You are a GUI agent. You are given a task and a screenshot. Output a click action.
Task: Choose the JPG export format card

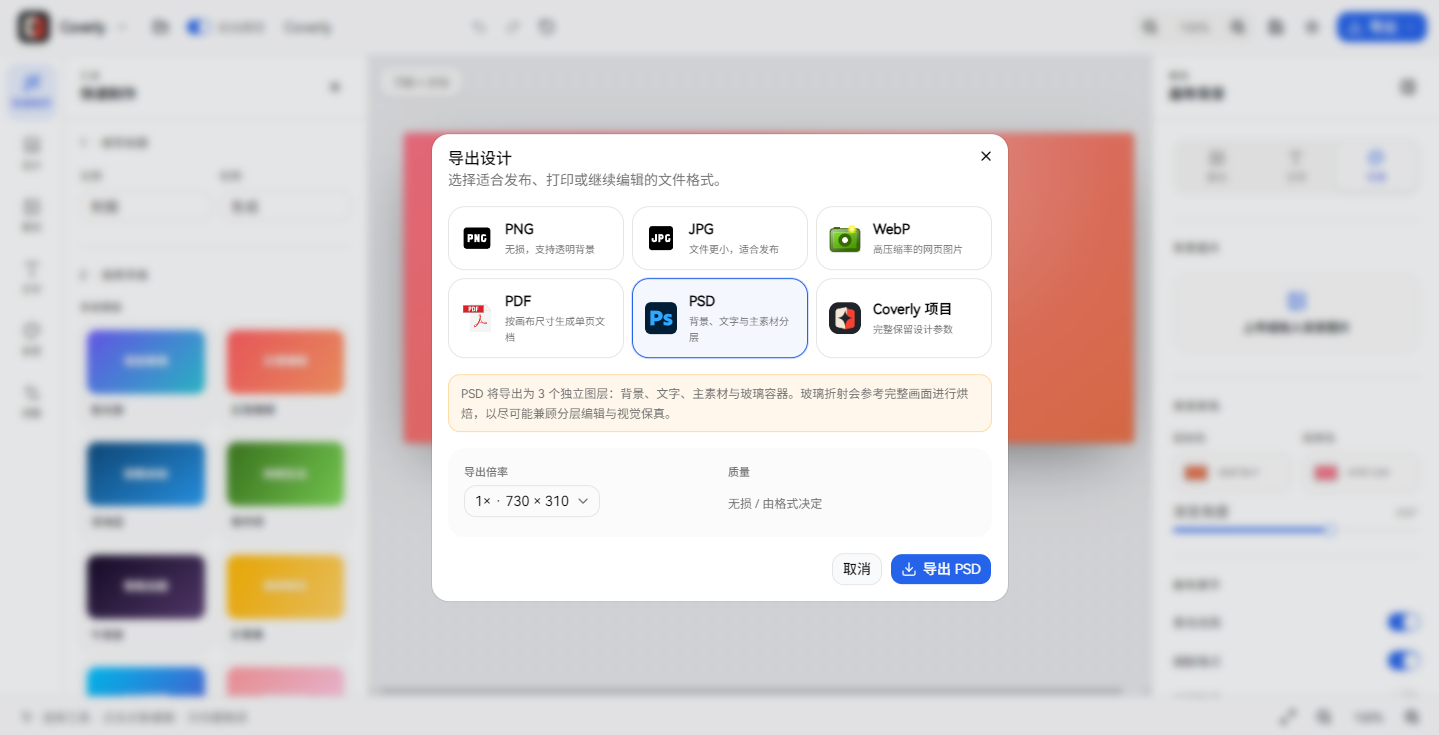click(720, 238)
